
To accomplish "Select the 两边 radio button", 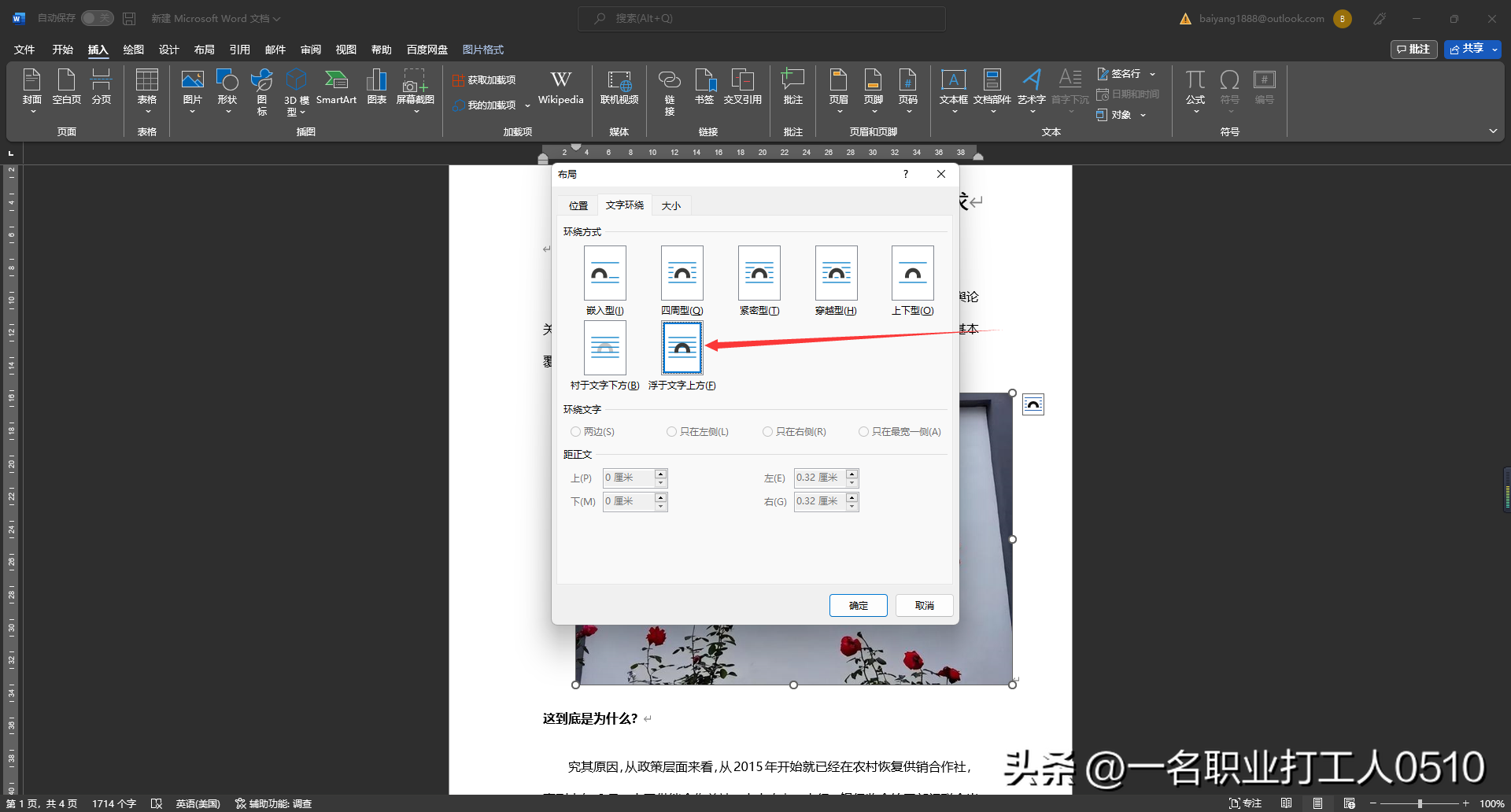I will [x=575, y=432].
